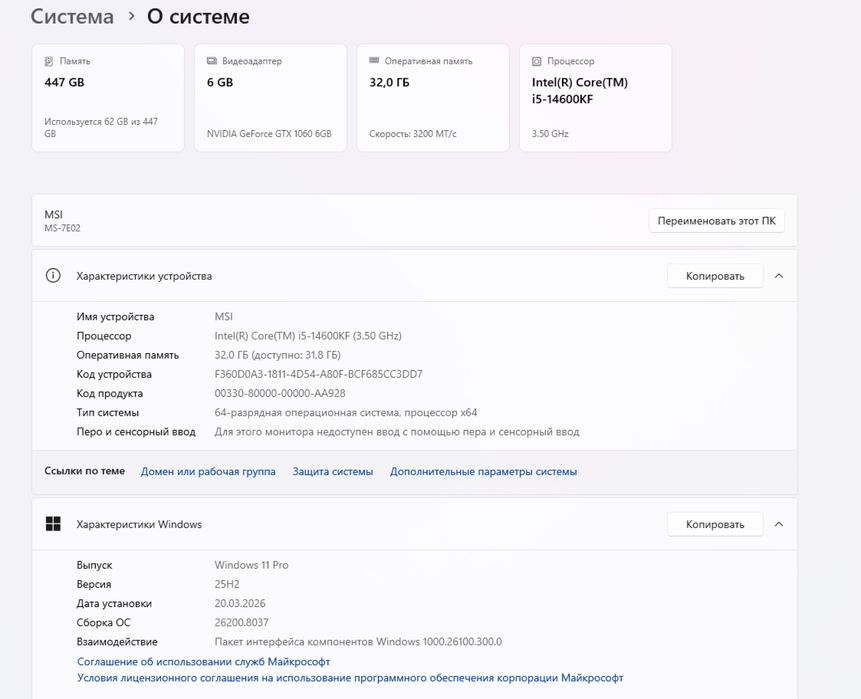The image size is (861, 699).
Task: Click the Имя устройства value MSI
Action: pyautogui.click(x=223, y=316)
